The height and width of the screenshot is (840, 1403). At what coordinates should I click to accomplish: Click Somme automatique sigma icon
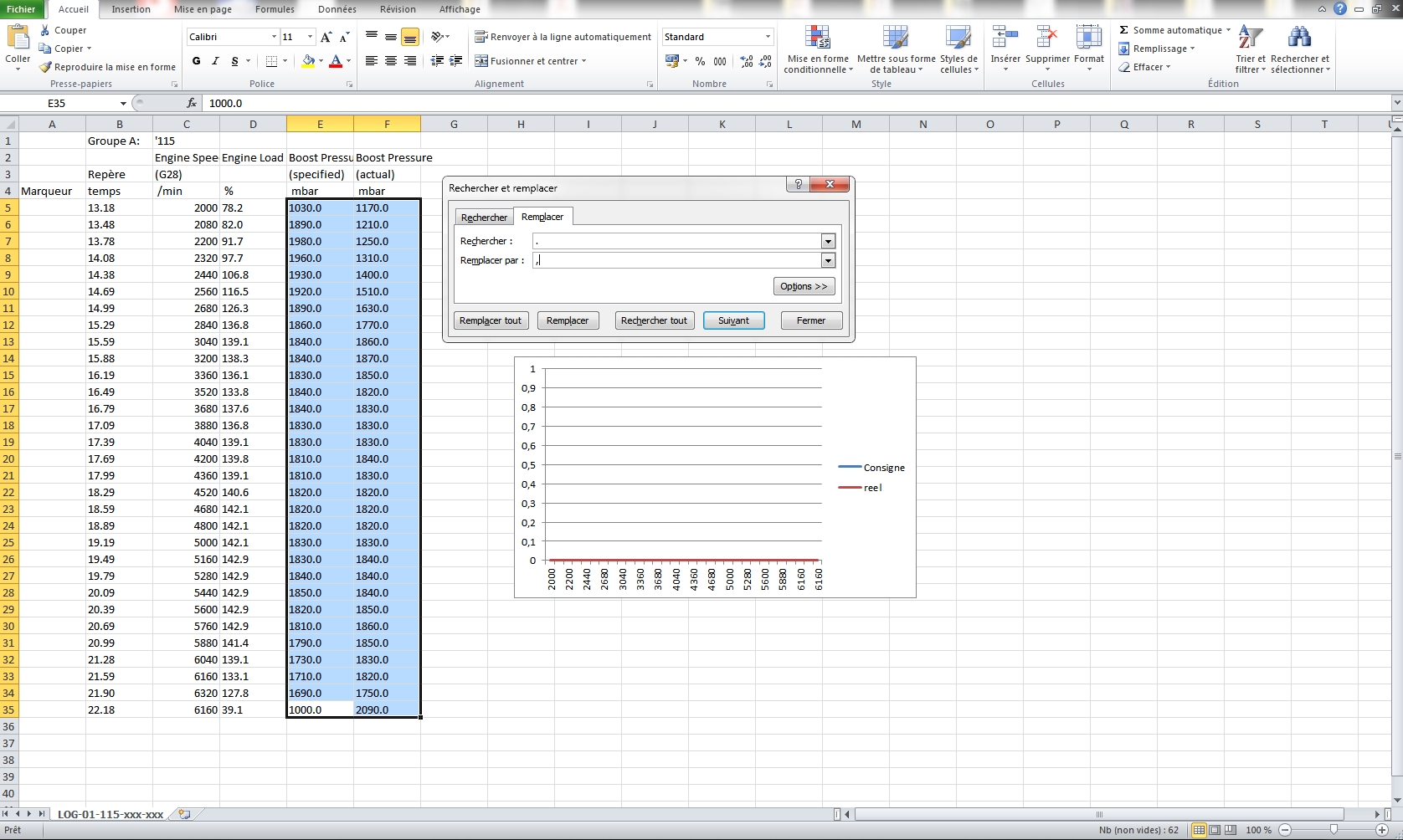1124,30
